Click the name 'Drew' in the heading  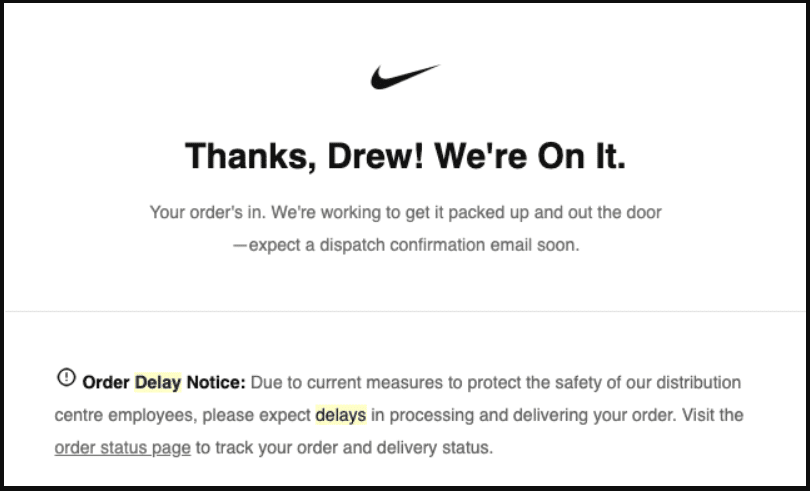pos(371,156)
